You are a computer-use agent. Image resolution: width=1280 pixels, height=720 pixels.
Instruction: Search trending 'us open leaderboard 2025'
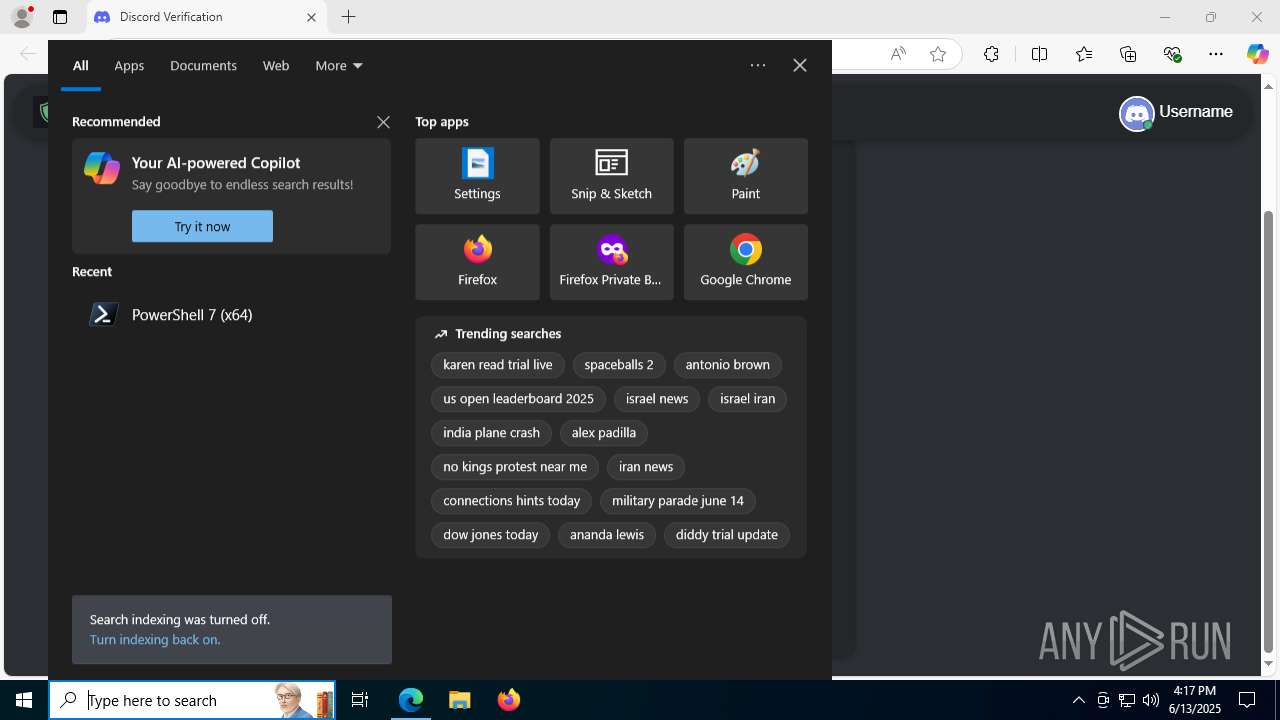tap(518, 399)
